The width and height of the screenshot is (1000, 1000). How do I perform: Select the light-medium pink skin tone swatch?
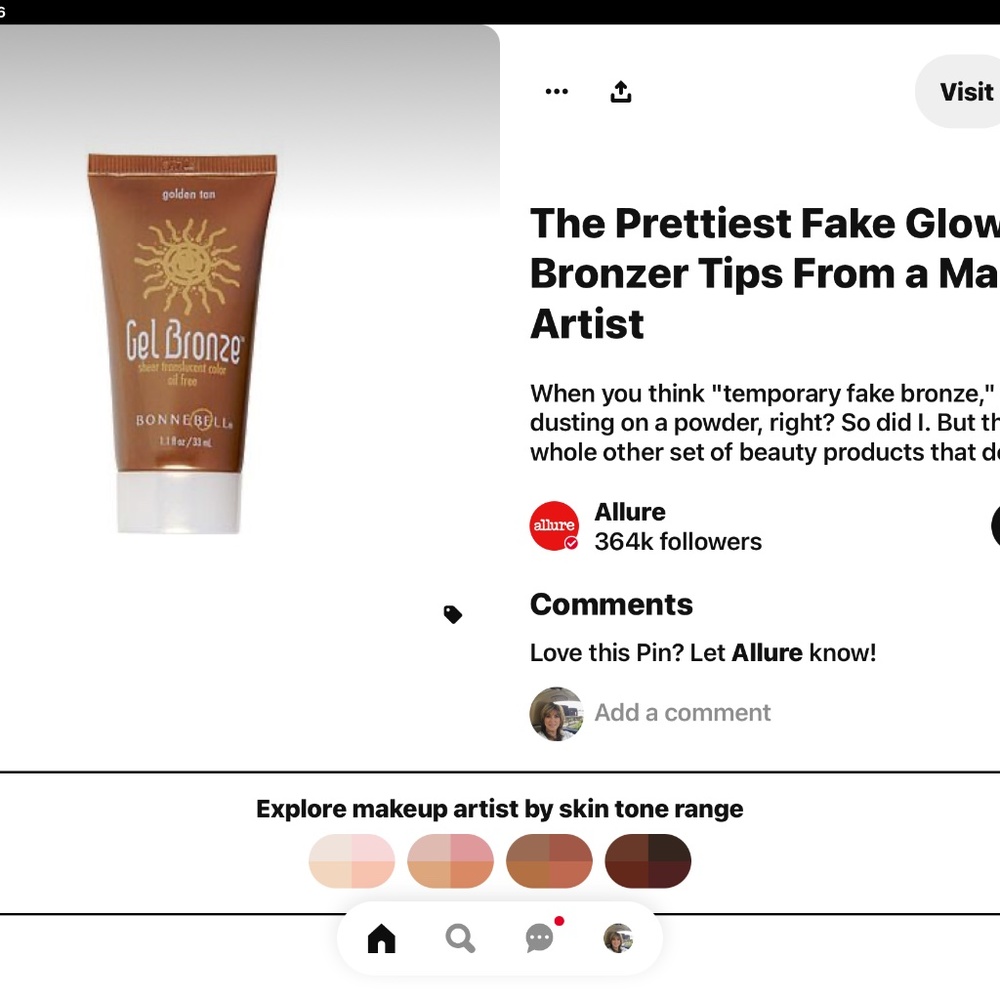(x=450, y=861)
